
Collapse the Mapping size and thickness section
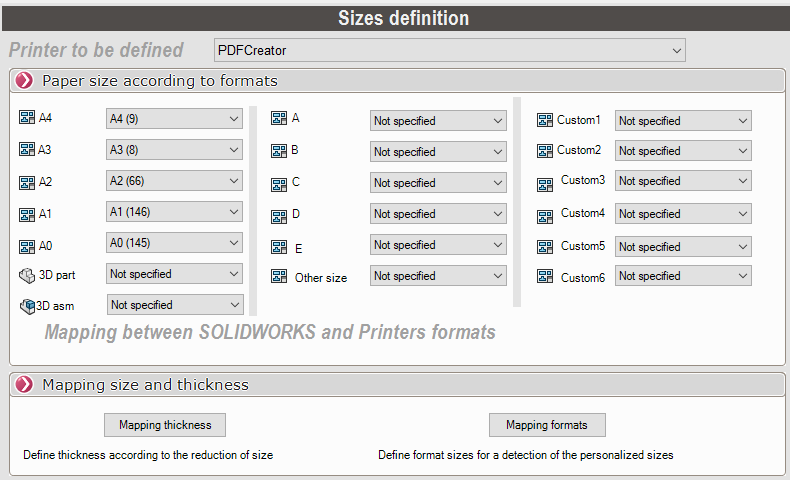coord(25,385)
